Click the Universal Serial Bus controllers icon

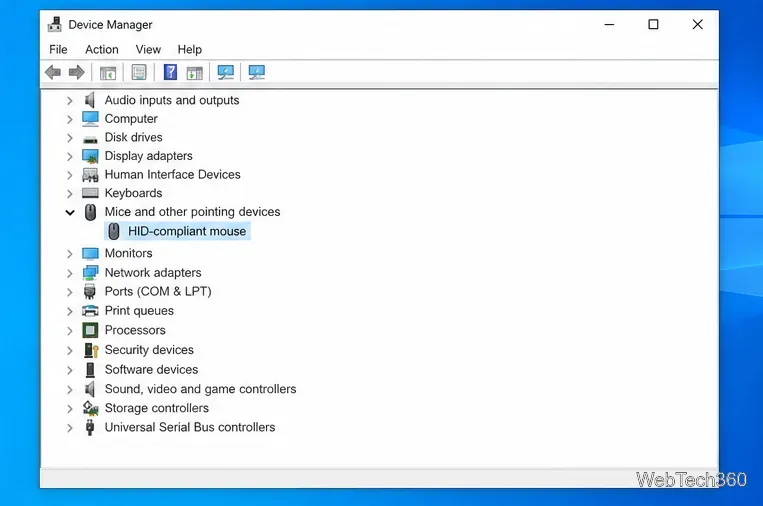pos(90,427)
